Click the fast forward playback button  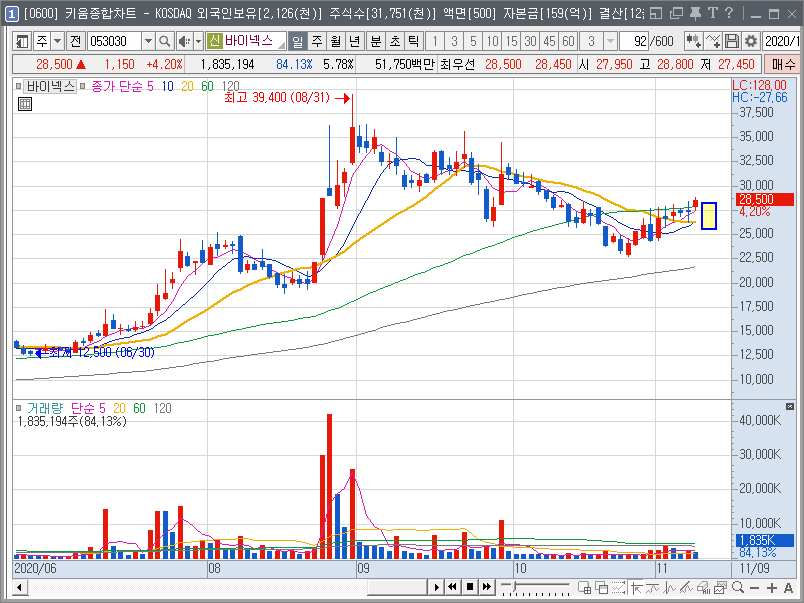tap(487, 587)
